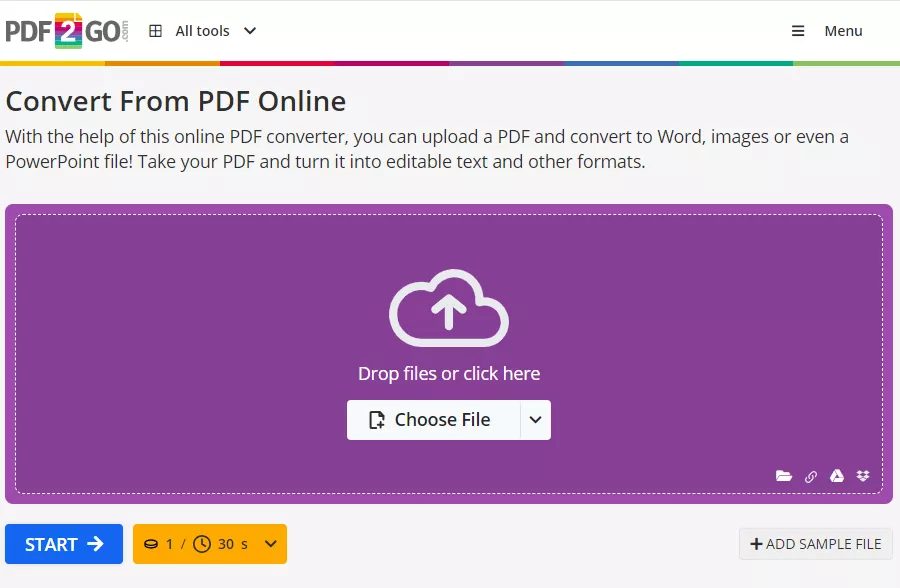Expand the Choose File source dropdown arrow

[536, 420]
